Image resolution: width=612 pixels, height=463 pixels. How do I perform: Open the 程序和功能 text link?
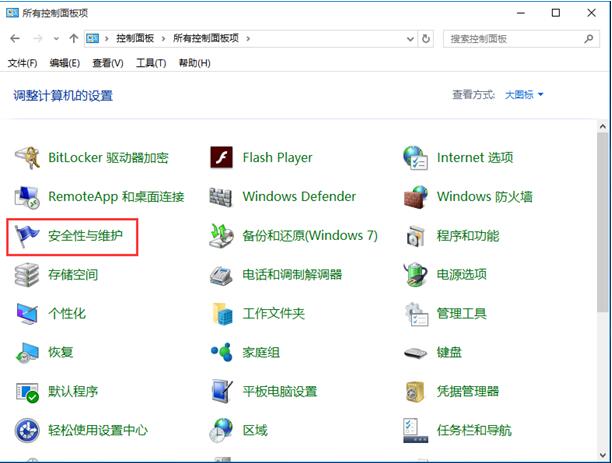click(468, 235)
